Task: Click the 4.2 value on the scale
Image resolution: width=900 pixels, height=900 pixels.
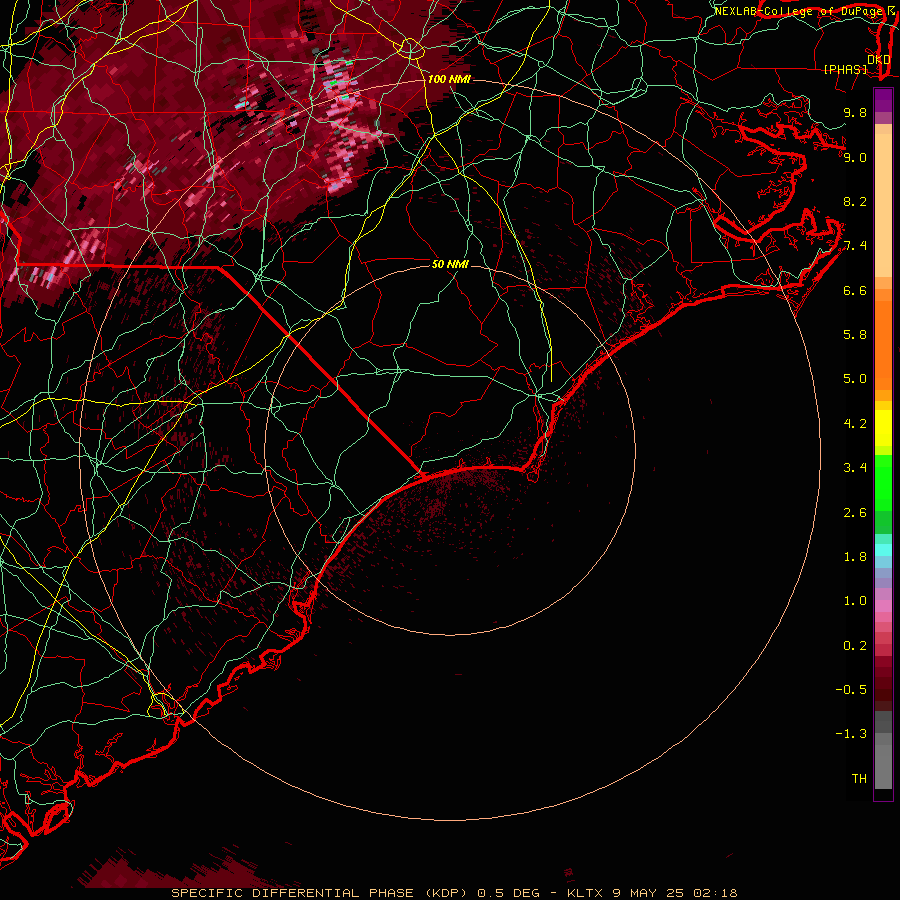Action: (x=855, y=424)
